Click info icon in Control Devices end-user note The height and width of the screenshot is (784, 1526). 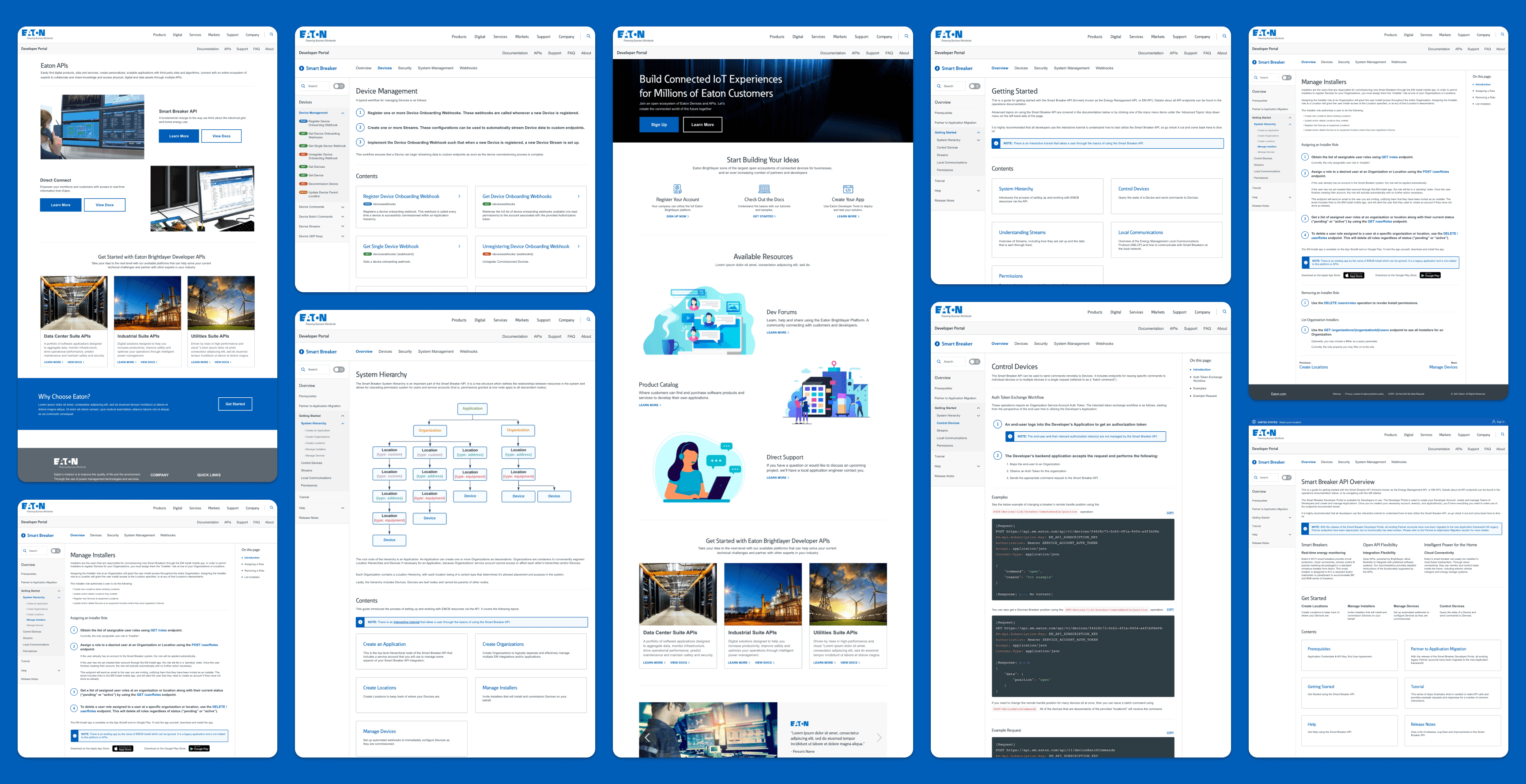click(1009, 437)
